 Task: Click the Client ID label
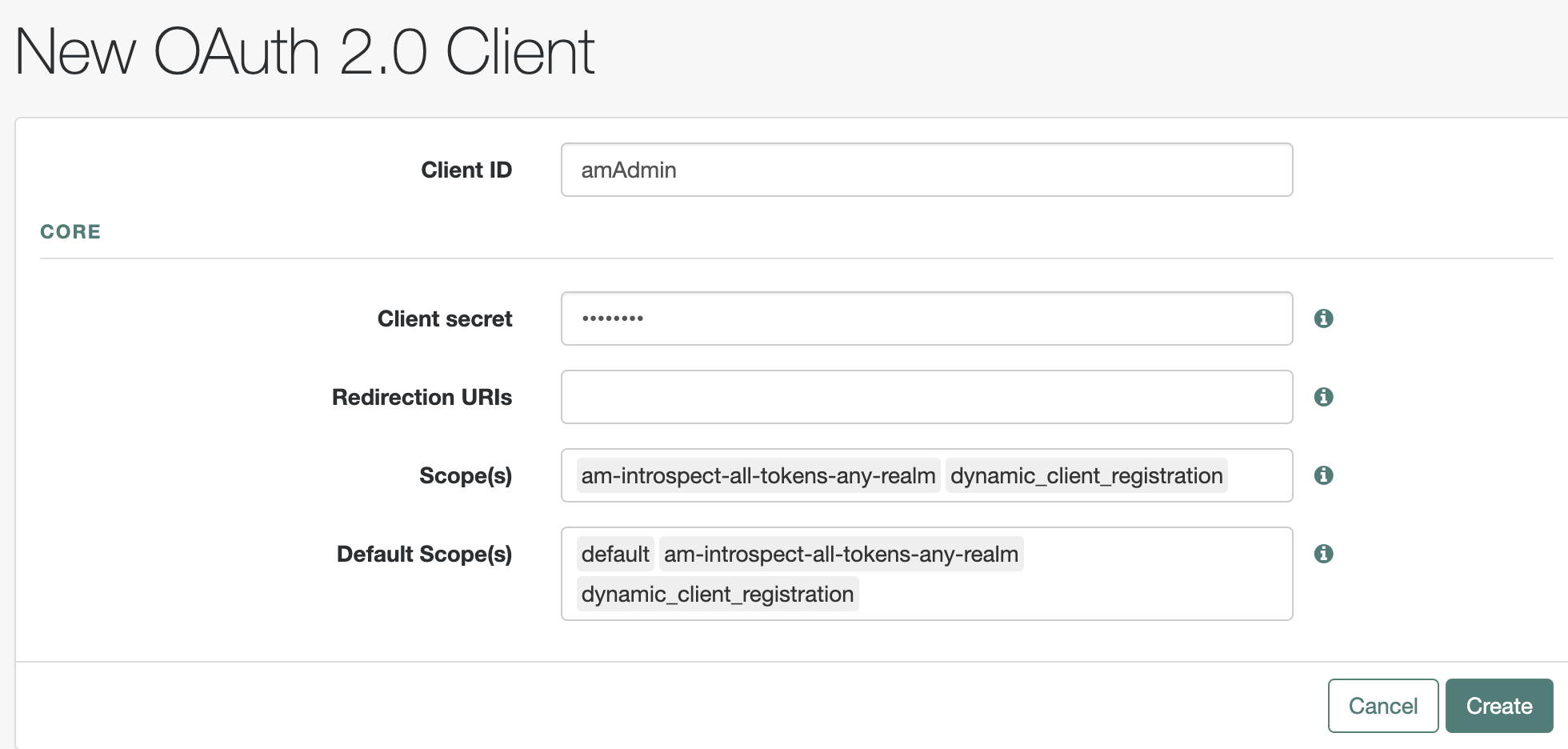[x=466, y=170]
